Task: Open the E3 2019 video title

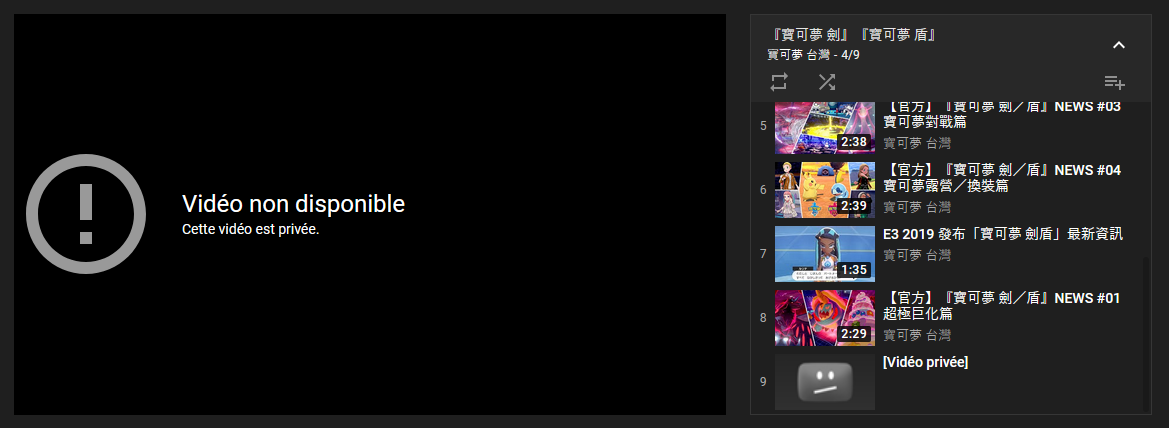Action: tap(1003, 234)
